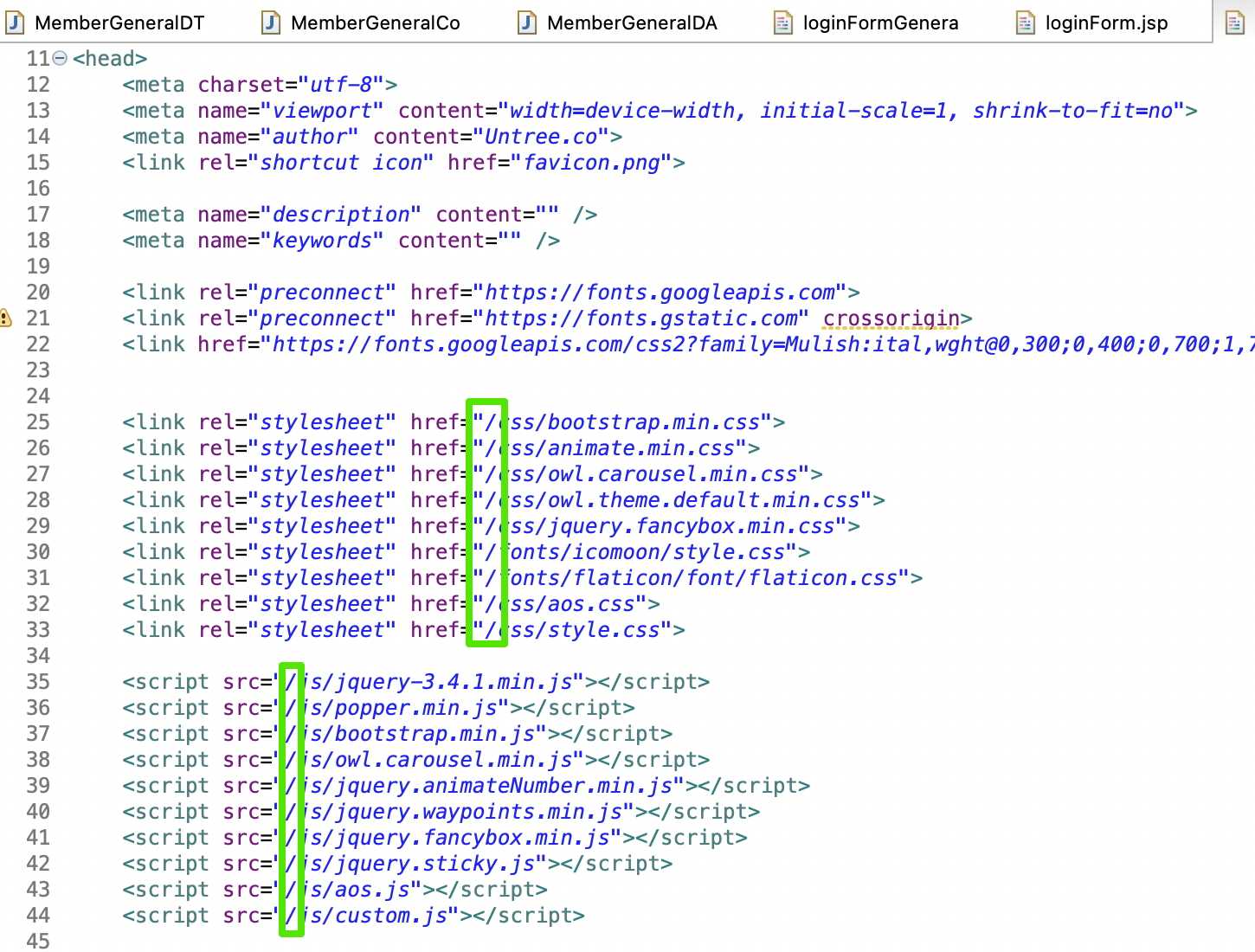Screen dimensions: 1255x952
Task: Click the "shortcut icon" rel value
Action: (341, 163)
